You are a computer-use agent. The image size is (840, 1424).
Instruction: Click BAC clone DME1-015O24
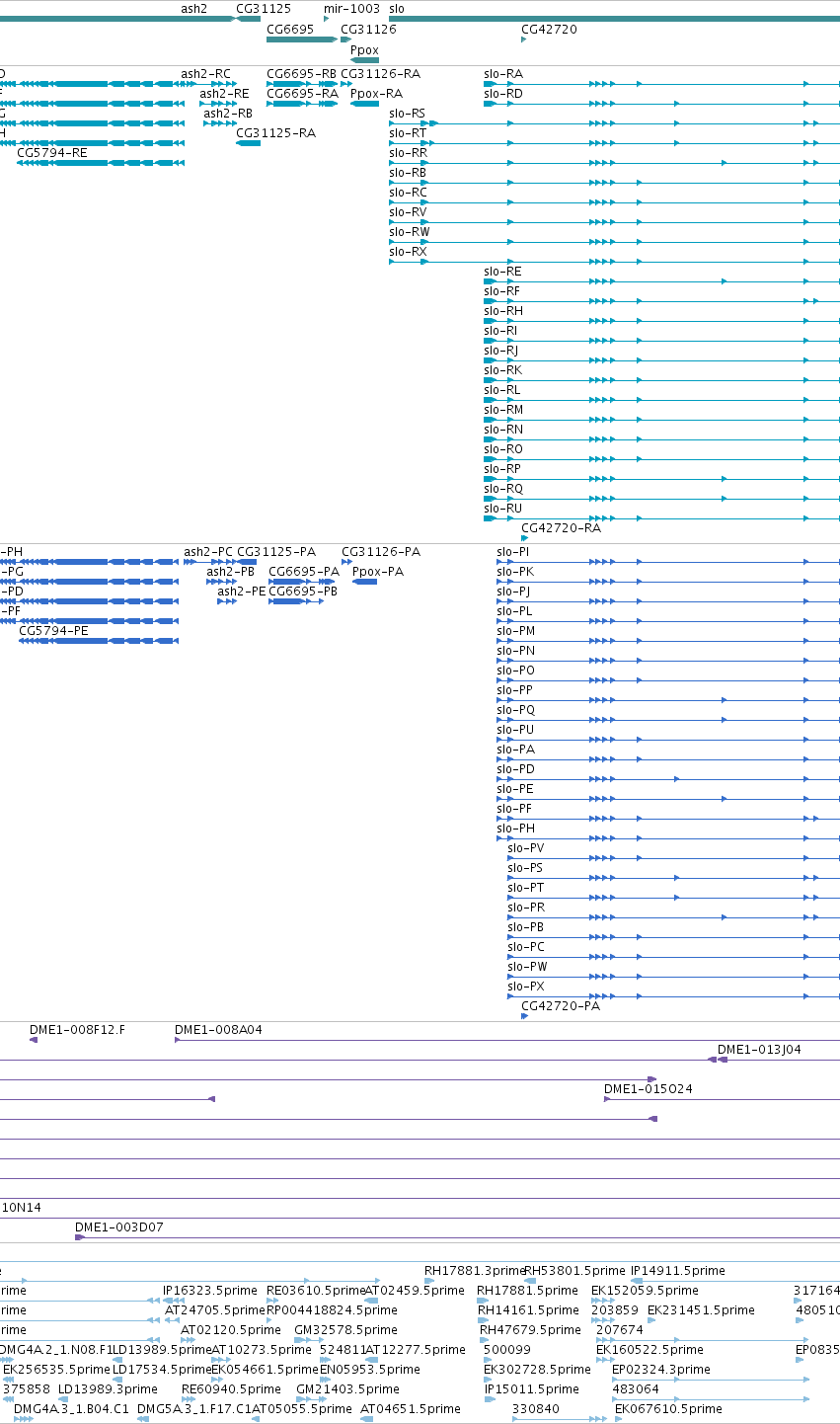649,1089
